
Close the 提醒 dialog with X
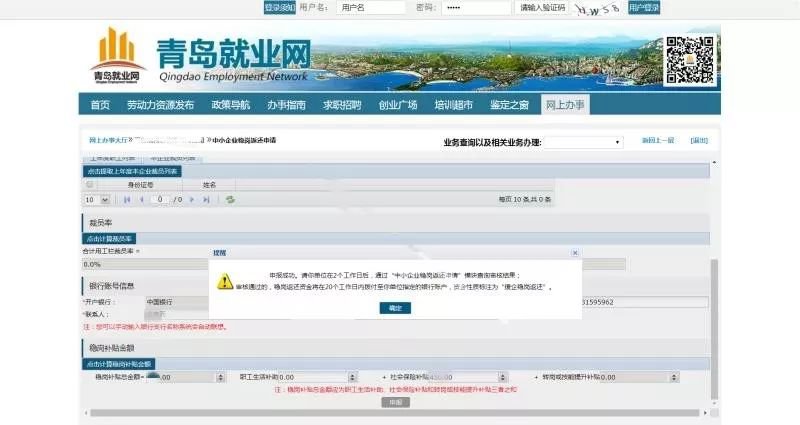574,254
